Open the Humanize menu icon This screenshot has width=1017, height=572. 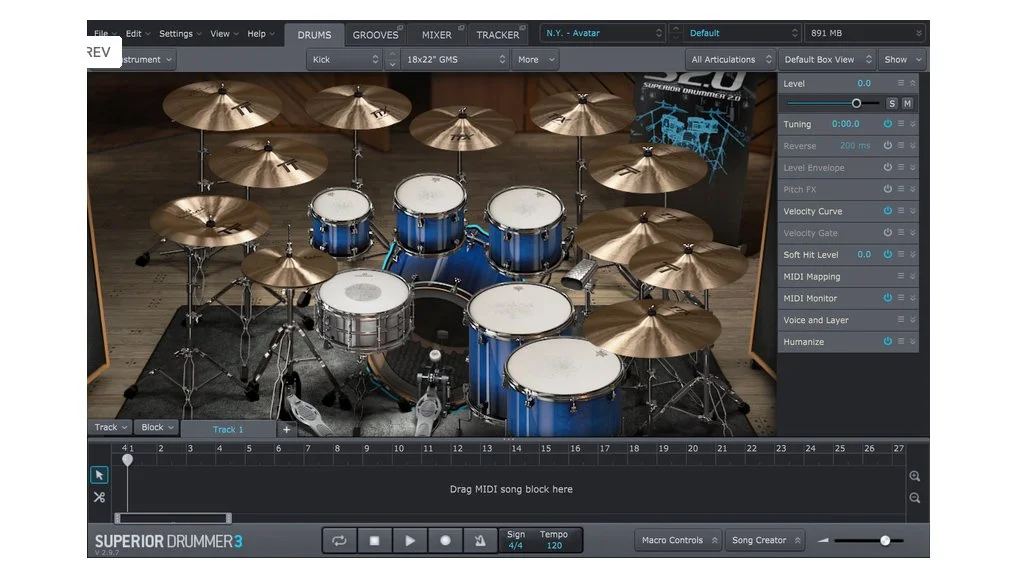pyautogui.click(x=901, y=341)
